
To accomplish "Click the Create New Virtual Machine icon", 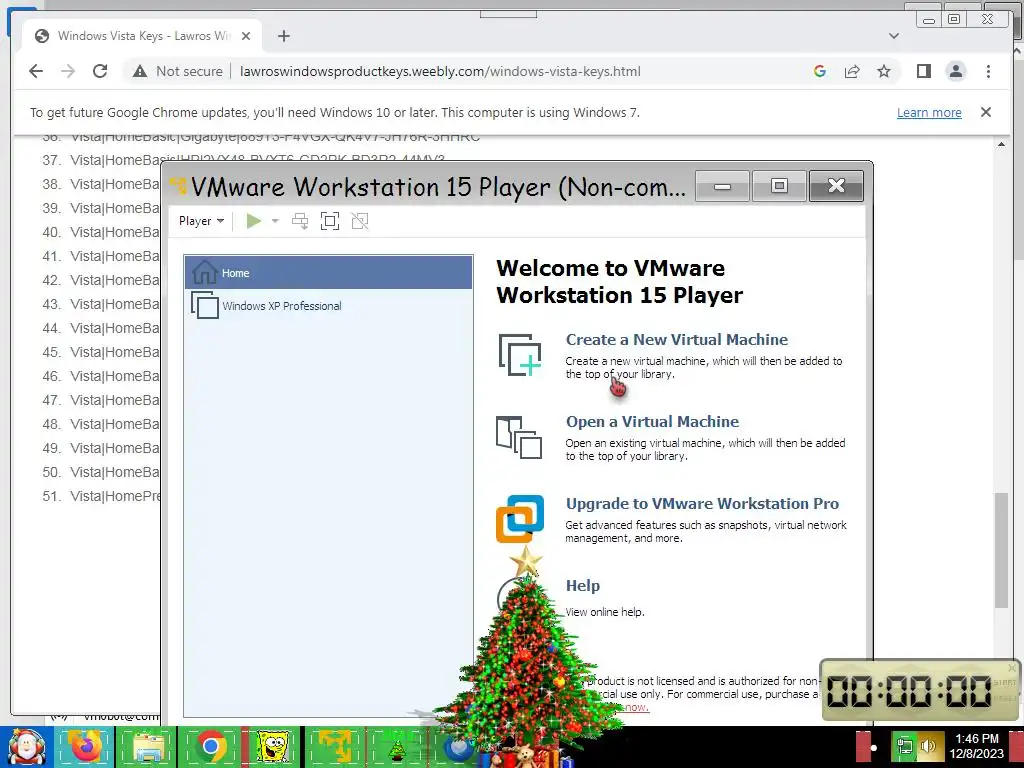I will click(x=520, y=355).
